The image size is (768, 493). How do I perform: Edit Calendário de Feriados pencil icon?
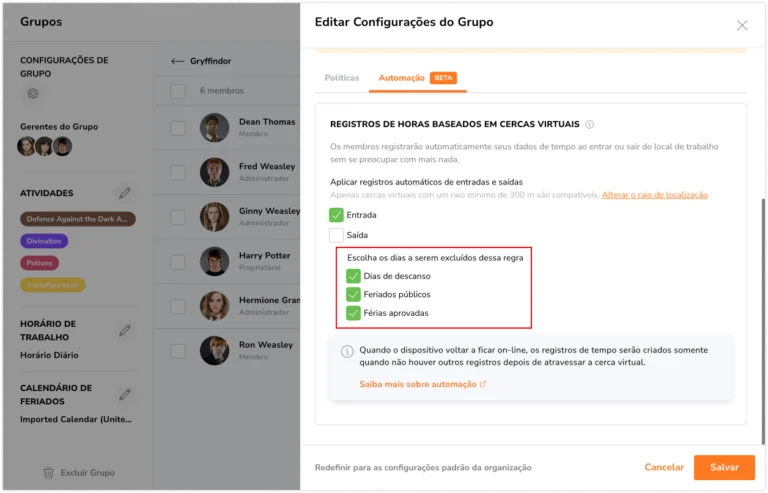point(124,394)
